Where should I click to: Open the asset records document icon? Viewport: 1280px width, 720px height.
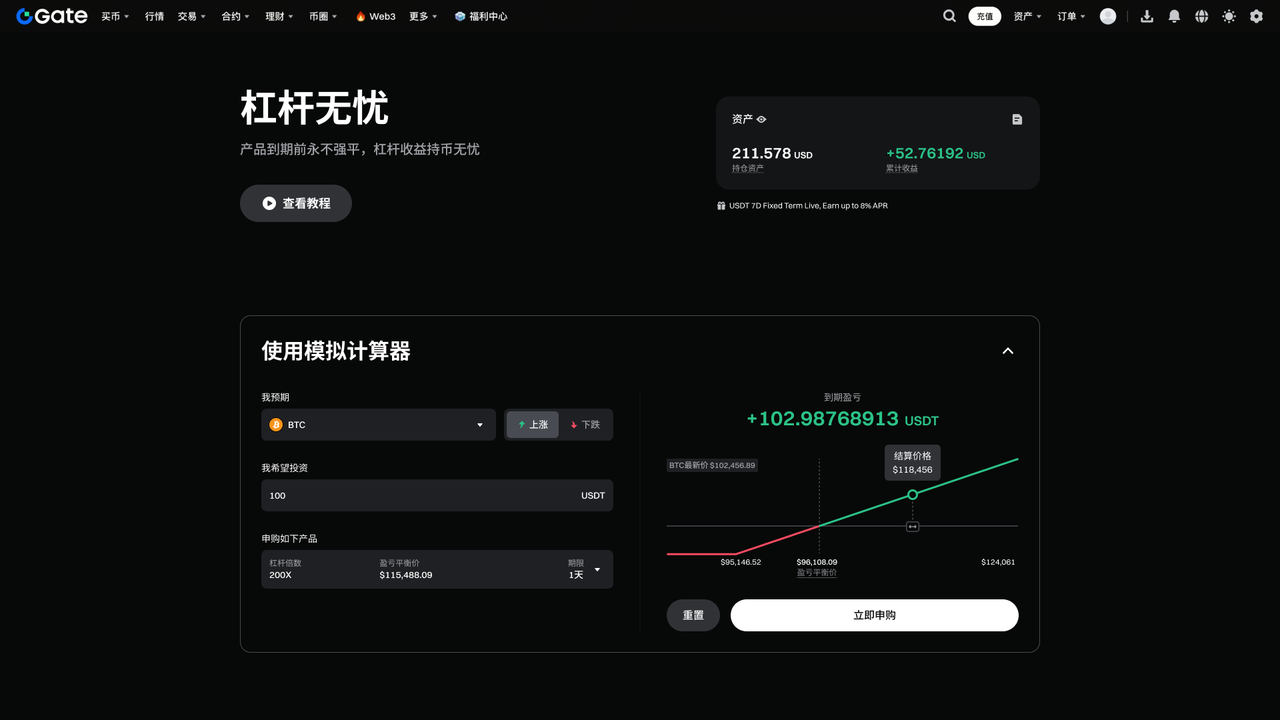(1017, 119)
